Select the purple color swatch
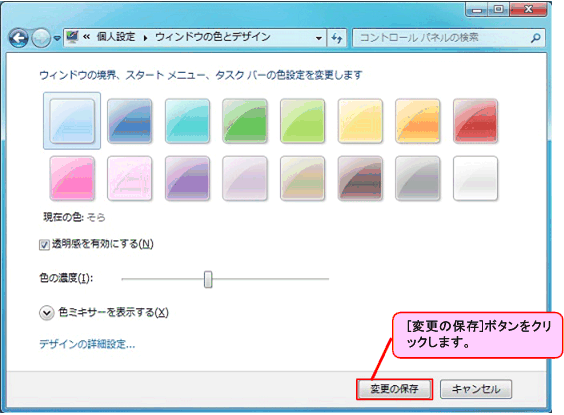 pyautogui.click(x=187, y=178)
